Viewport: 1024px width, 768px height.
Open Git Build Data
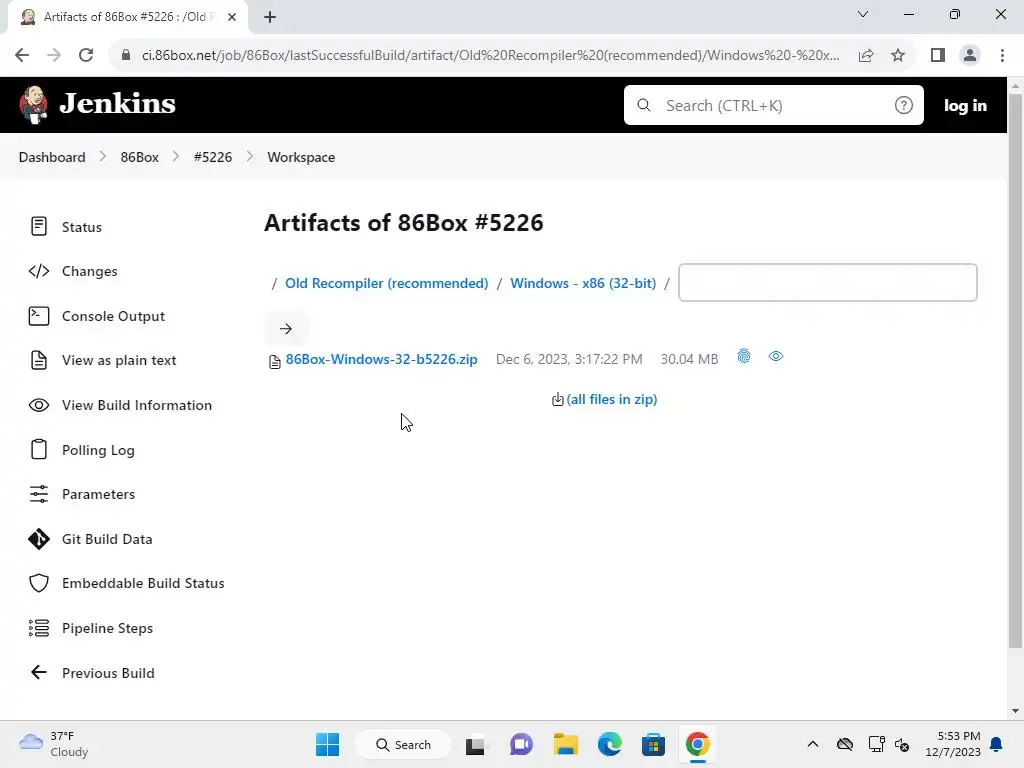click(107, 539)
